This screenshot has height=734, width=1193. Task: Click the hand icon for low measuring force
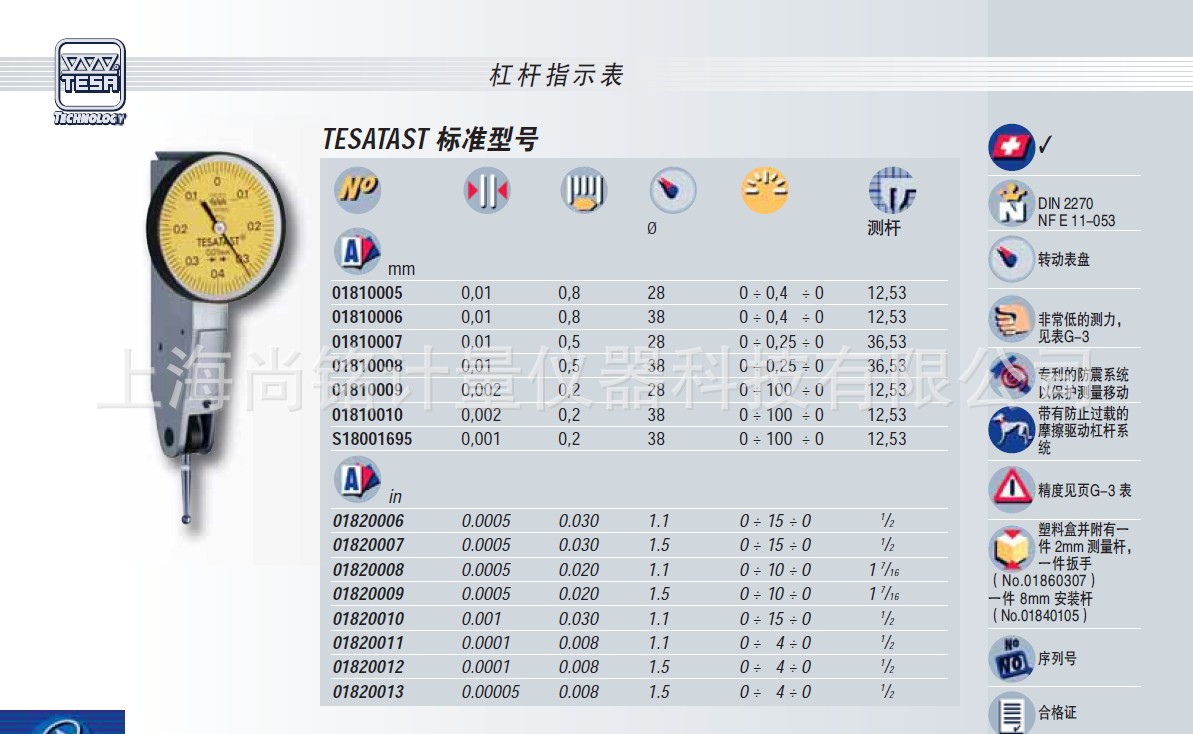1011,319
